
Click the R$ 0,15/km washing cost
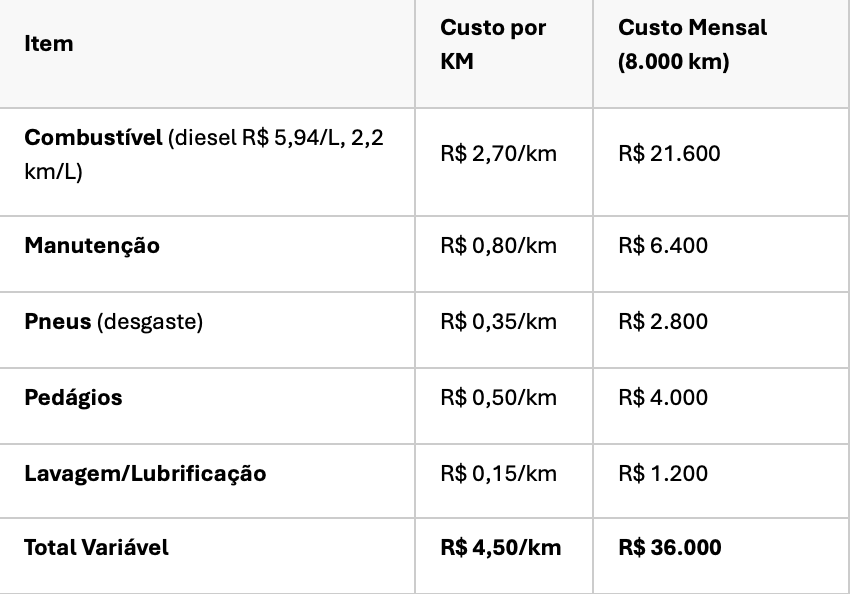coord(498,474)
